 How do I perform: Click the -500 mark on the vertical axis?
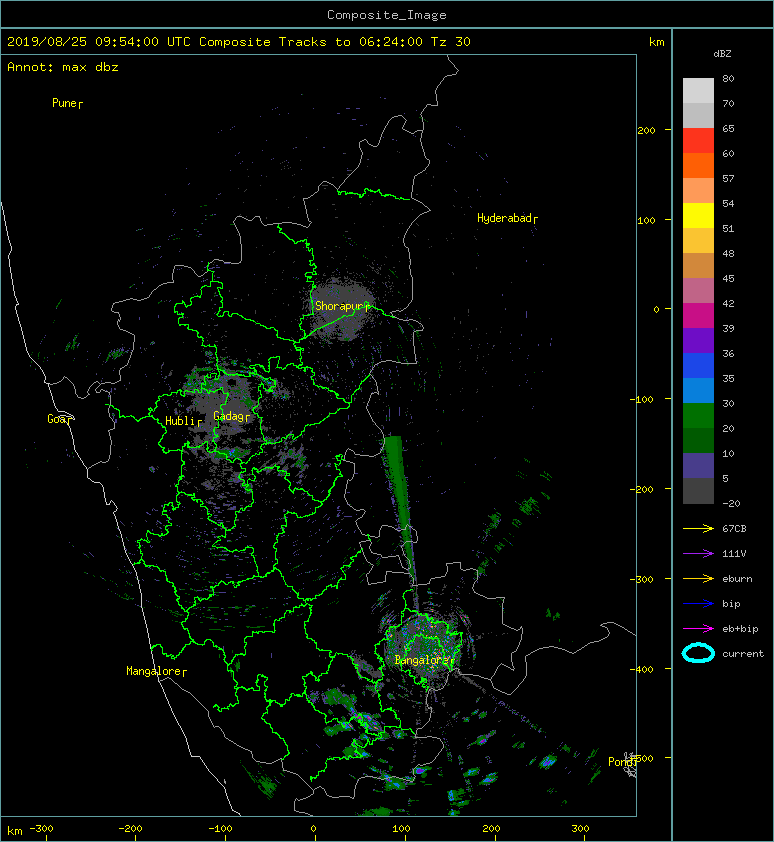[x=642, y=758]
